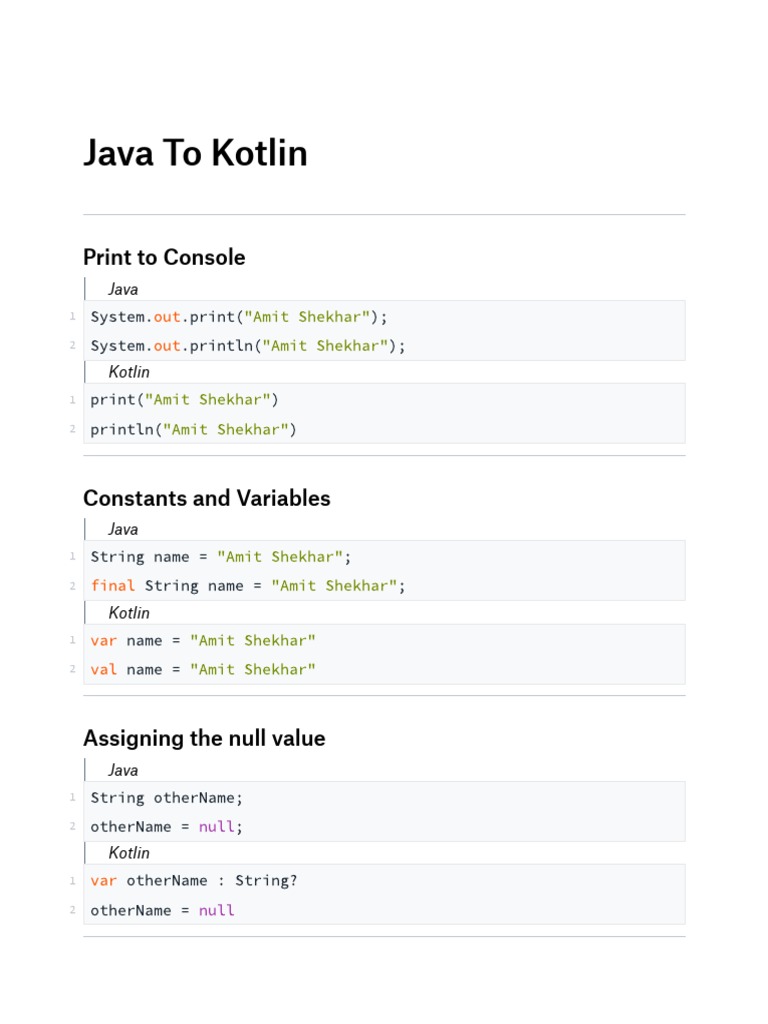Click the Kotlin "otherName = null" last line
This screenshot has height=1024, width=768.
162,911
